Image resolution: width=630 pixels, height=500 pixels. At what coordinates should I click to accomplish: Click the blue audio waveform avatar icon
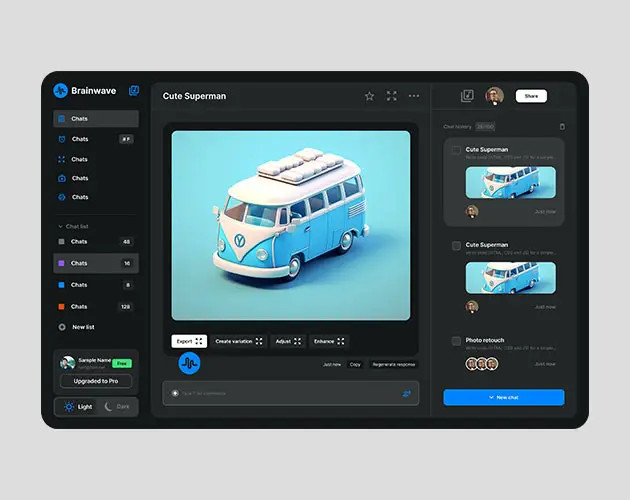[189, 363]
